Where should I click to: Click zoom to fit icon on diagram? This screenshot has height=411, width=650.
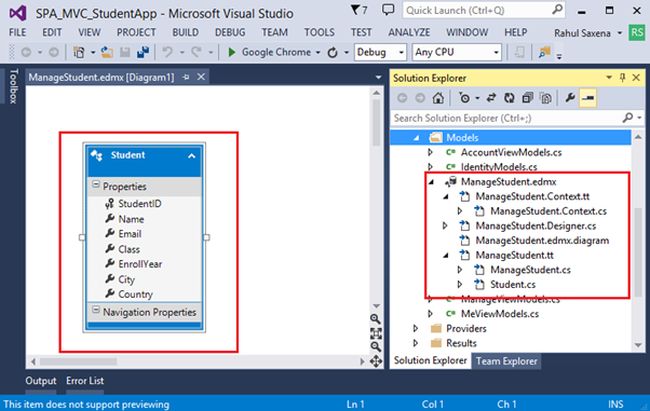[x=376, y=333]
